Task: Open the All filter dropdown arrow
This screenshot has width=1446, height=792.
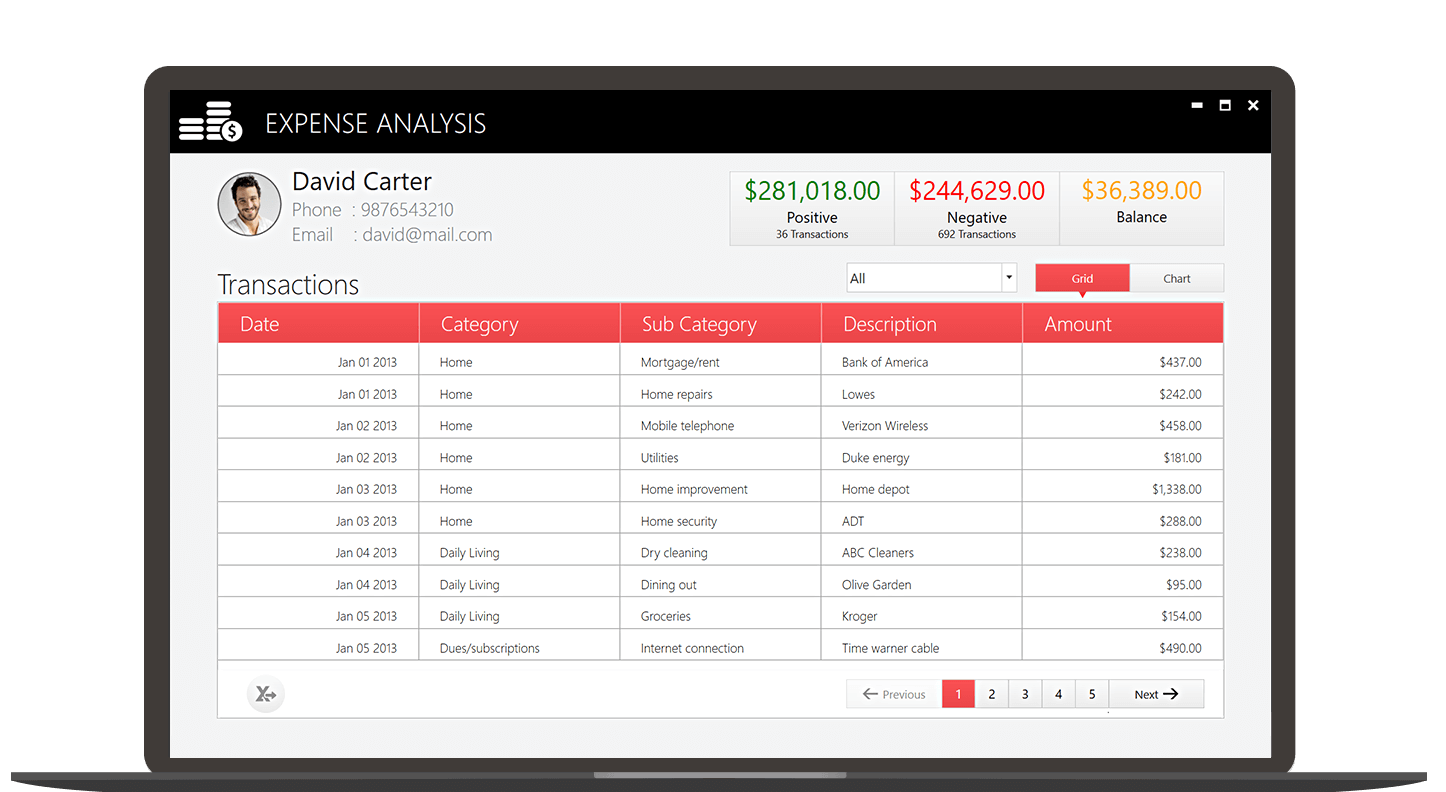Action: pyautogui.click(x=1009, y=278)
